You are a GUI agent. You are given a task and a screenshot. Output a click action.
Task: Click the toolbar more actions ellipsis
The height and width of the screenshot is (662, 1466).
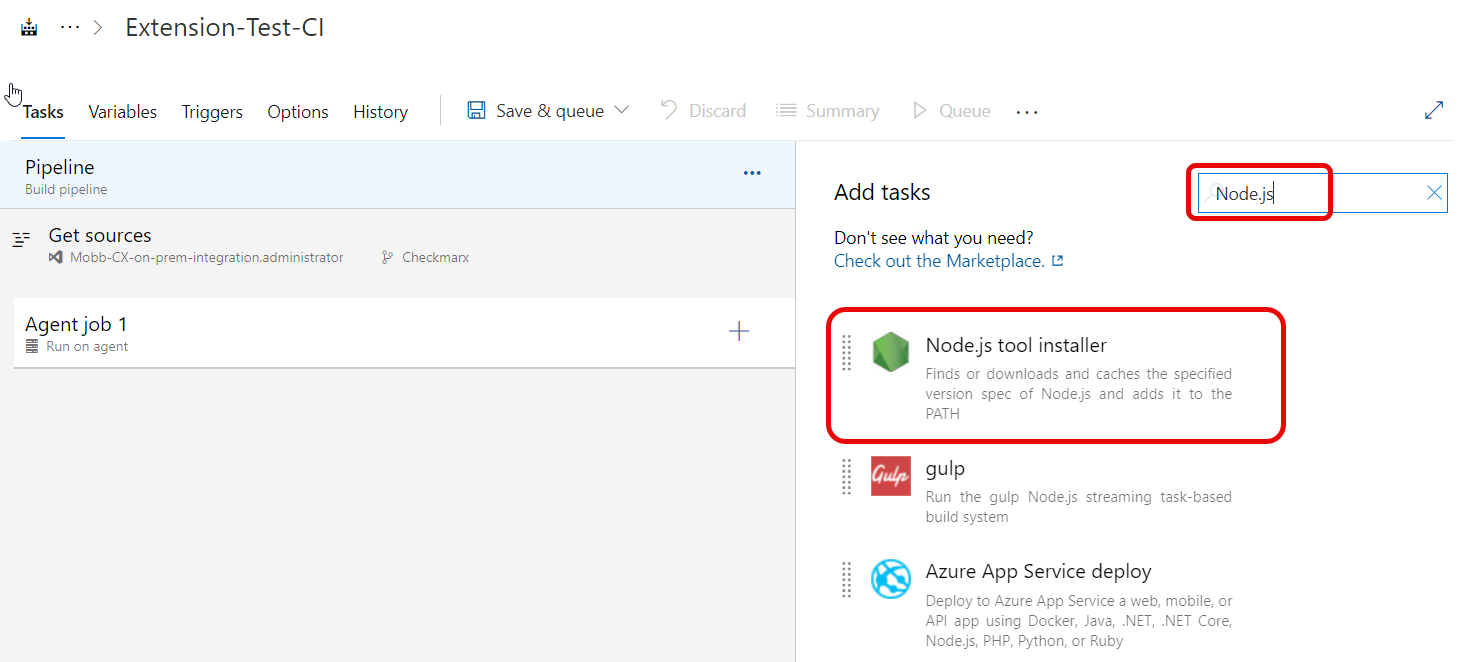1027,112
